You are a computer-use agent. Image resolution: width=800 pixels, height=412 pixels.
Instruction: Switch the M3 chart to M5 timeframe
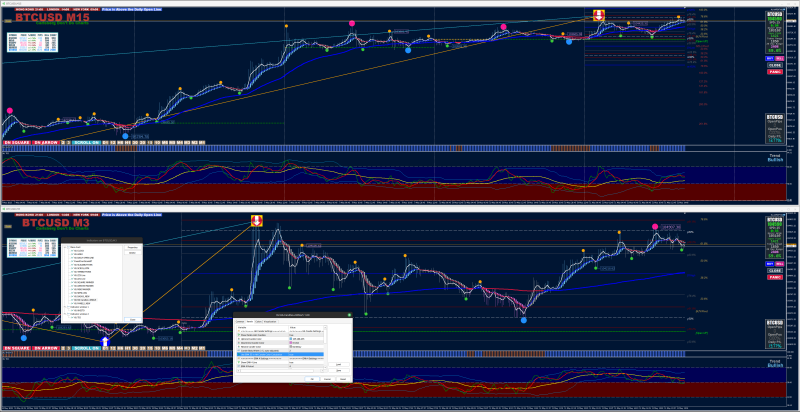pos(171,349)
